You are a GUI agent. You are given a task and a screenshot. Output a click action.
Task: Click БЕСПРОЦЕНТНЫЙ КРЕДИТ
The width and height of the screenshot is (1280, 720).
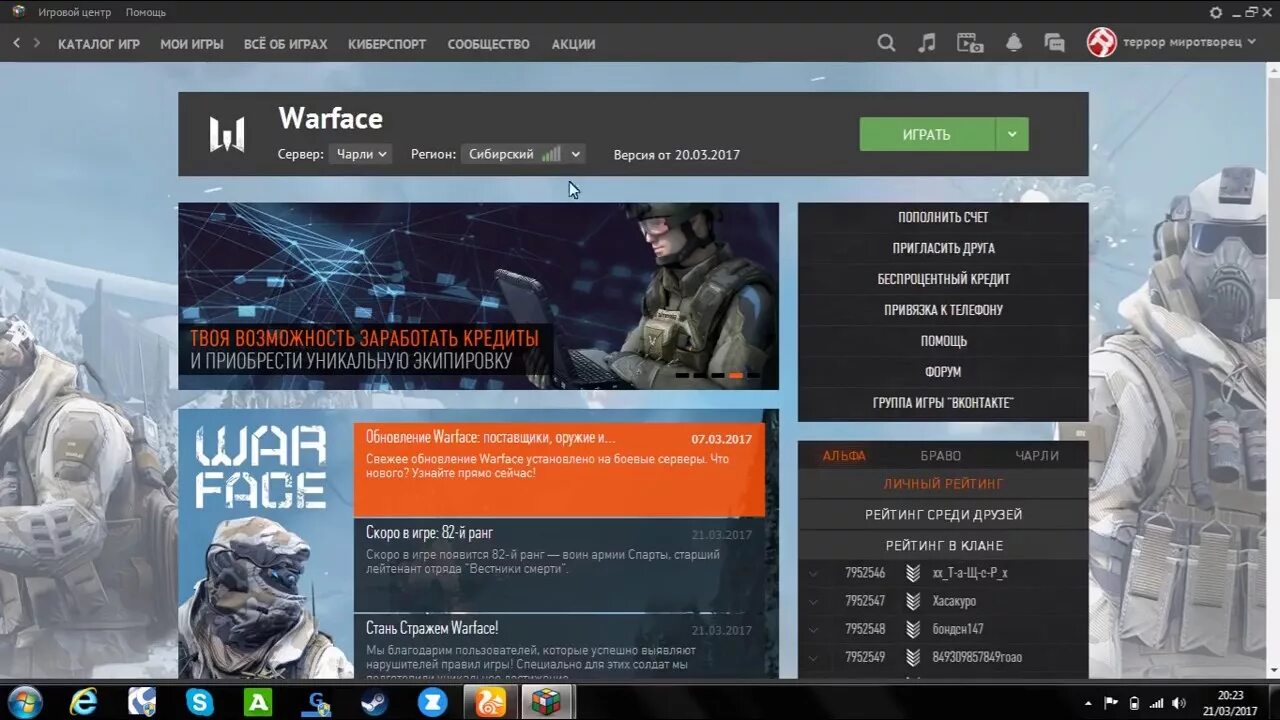pos(943,279)
